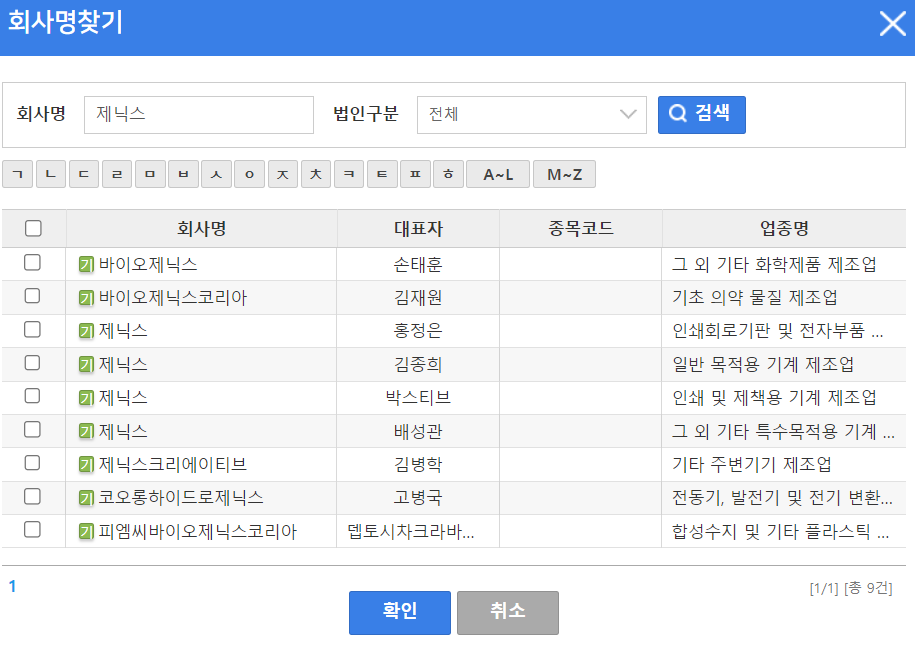Click the 회사명 input field containing 제닉스
915x646 pixels.
pos(199,114)
